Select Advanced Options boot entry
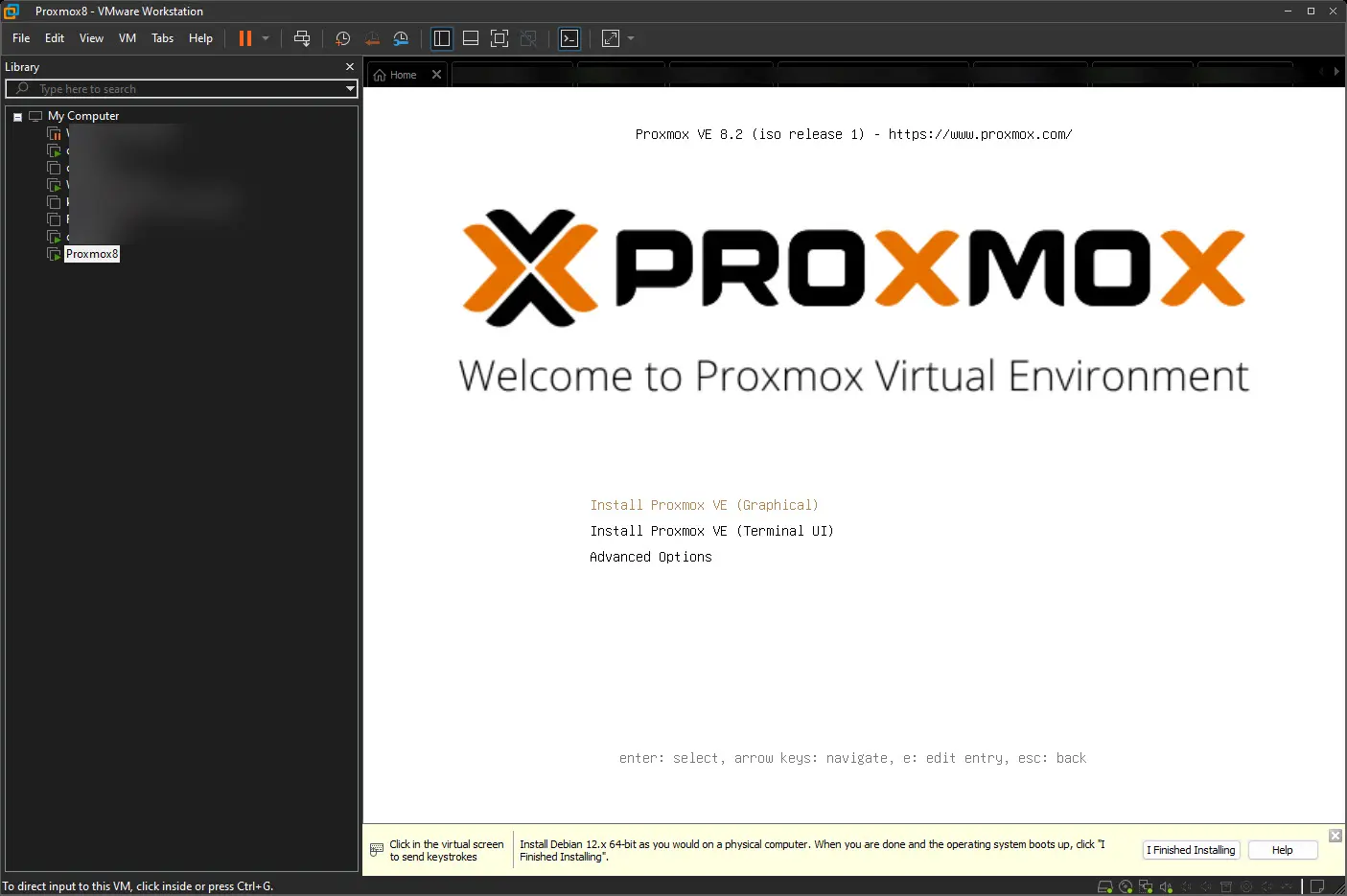Image resolution: width=1347 pixels, height=896 pixels. click(x=651, y=557)
